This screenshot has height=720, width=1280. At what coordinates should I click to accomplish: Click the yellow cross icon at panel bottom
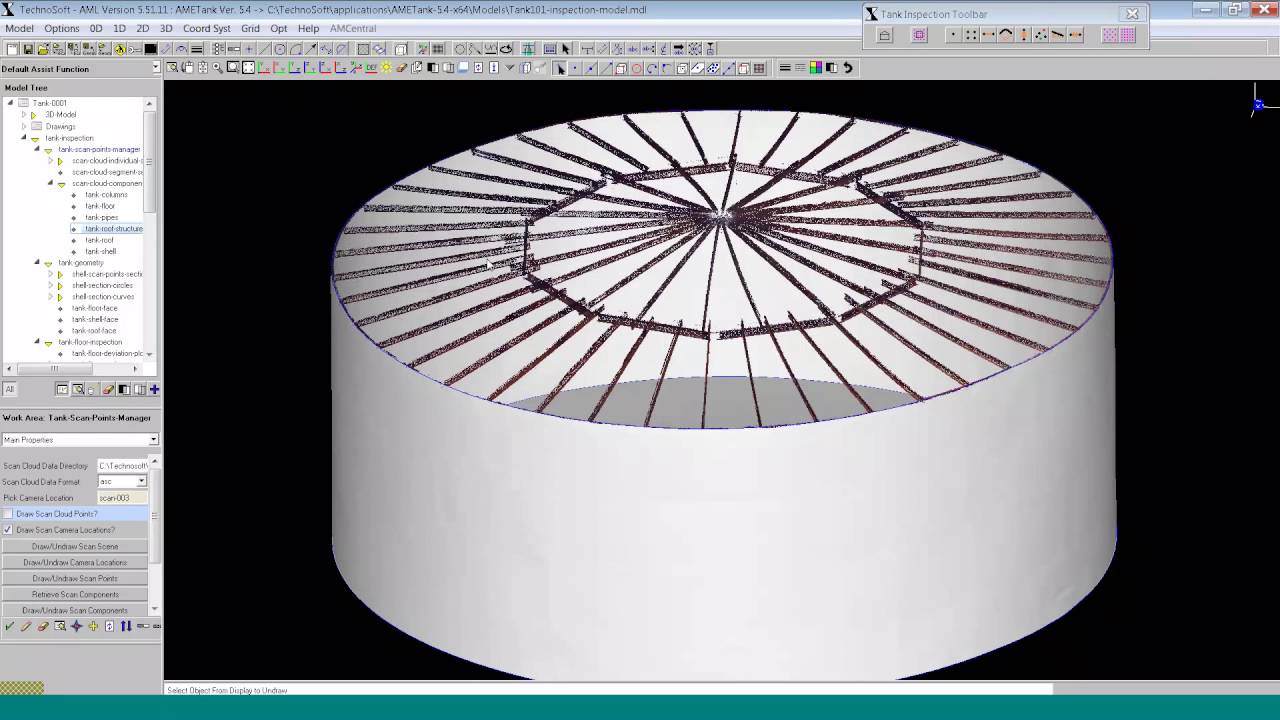[93, 626]
